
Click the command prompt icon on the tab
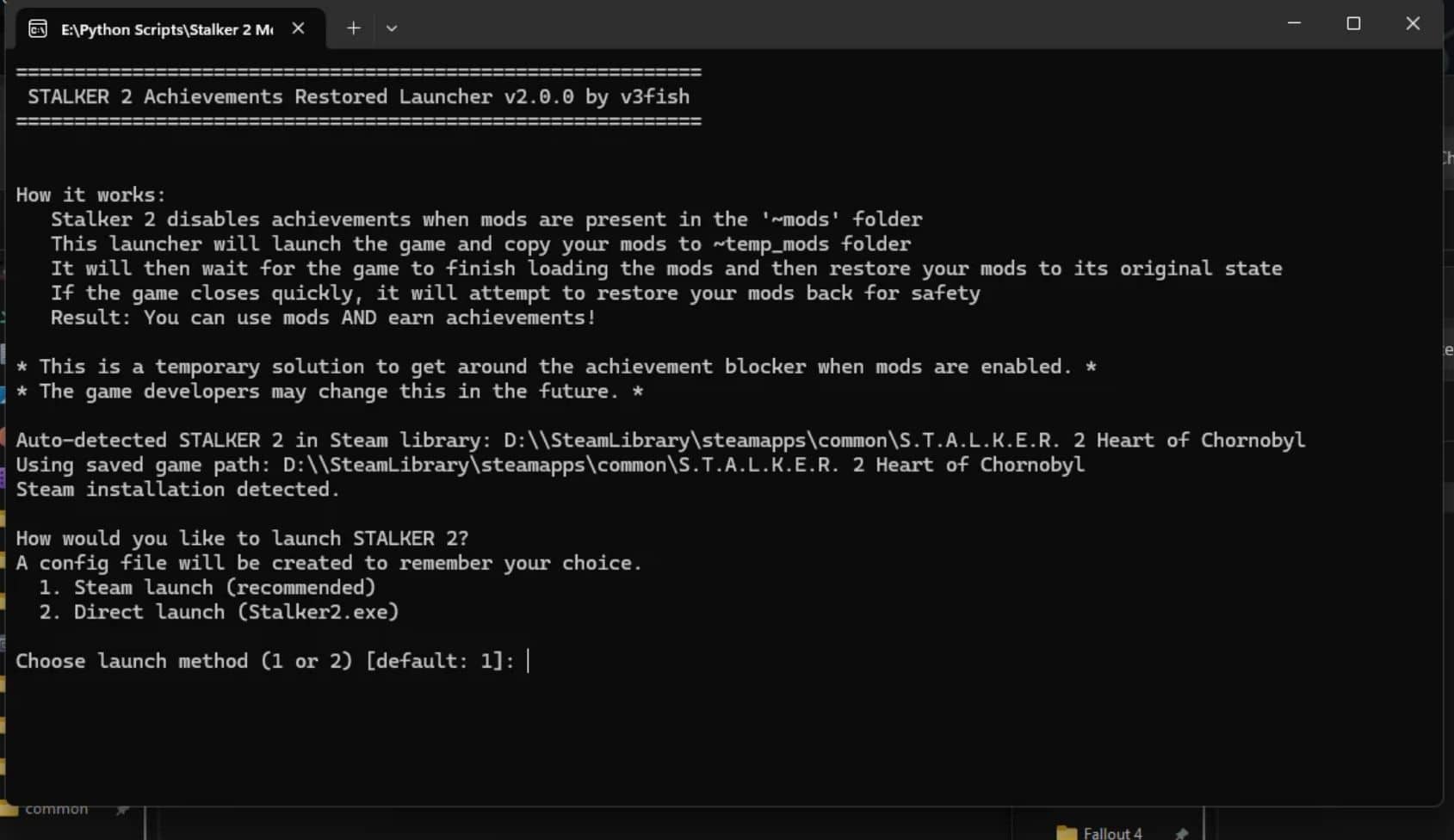point(38,29)
